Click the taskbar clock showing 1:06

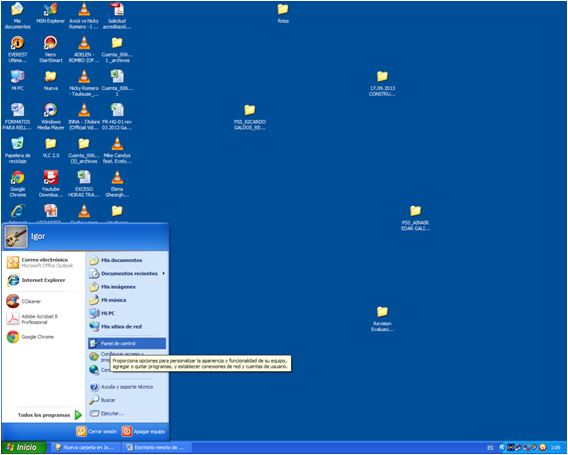pyautogui.click(x=555, y=448)
